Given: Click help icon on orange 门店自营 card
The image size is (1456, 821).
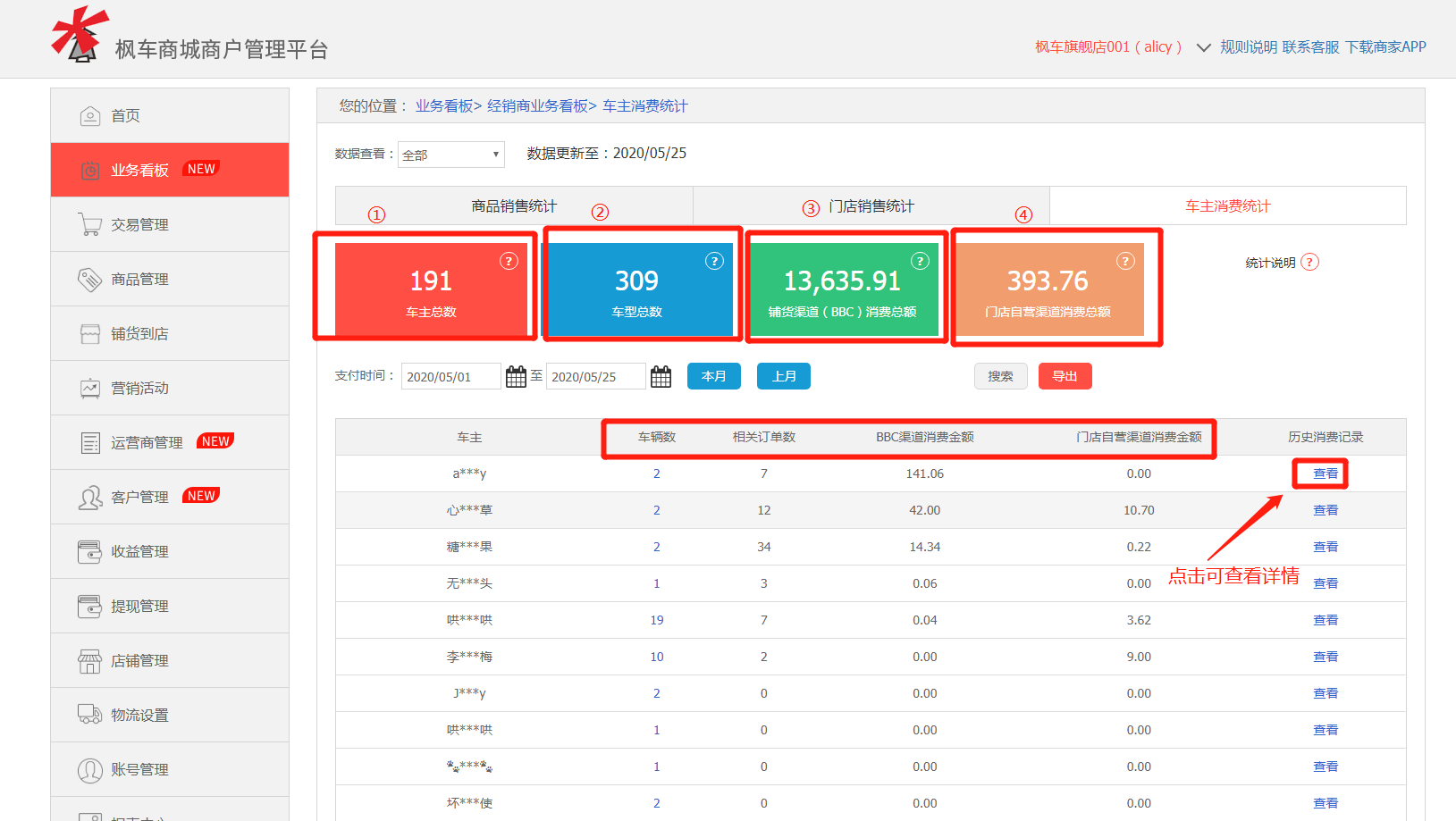Looking at the screenshot, I should (x=1125, y=261).
